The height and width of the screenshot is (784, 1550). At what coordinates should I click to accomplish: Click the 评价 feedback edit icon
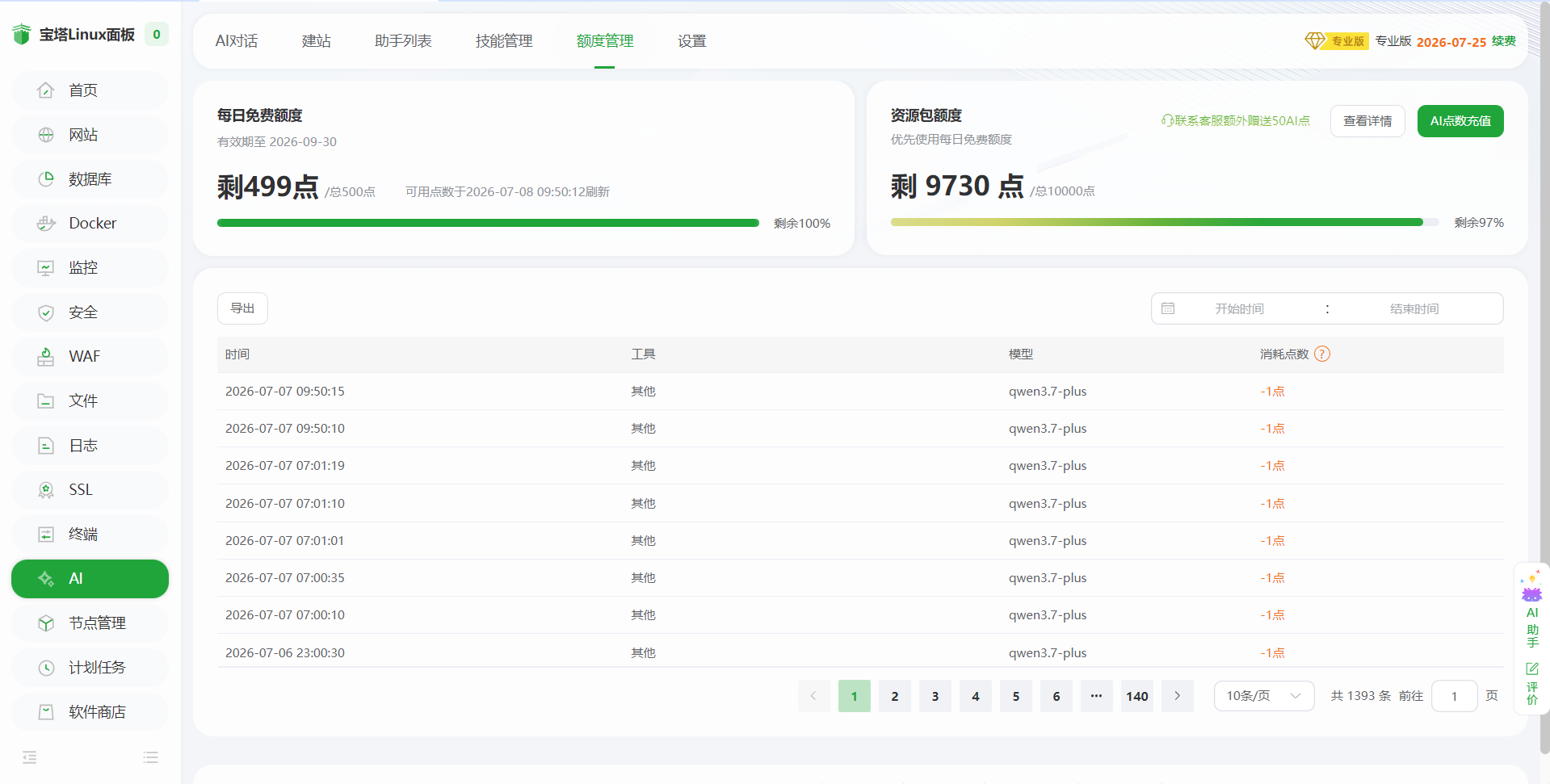1532,669
